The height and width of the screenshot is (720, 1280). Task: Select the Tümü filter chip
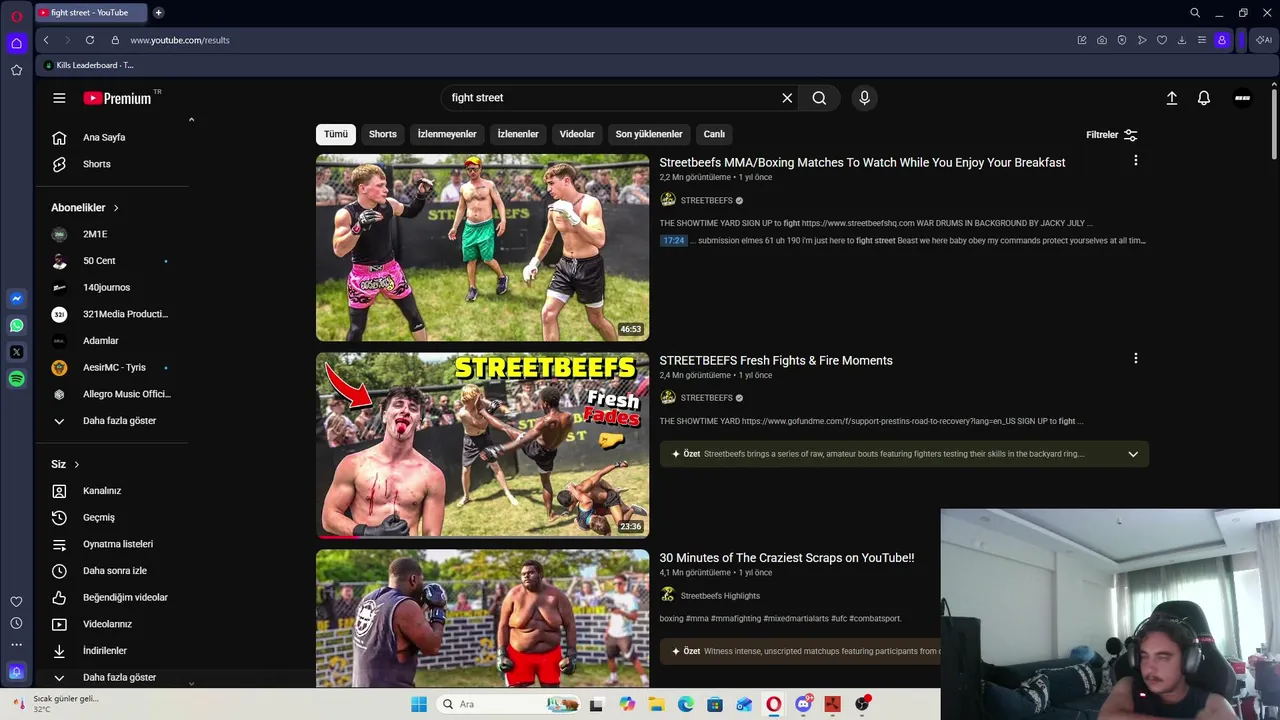point(336,134)
